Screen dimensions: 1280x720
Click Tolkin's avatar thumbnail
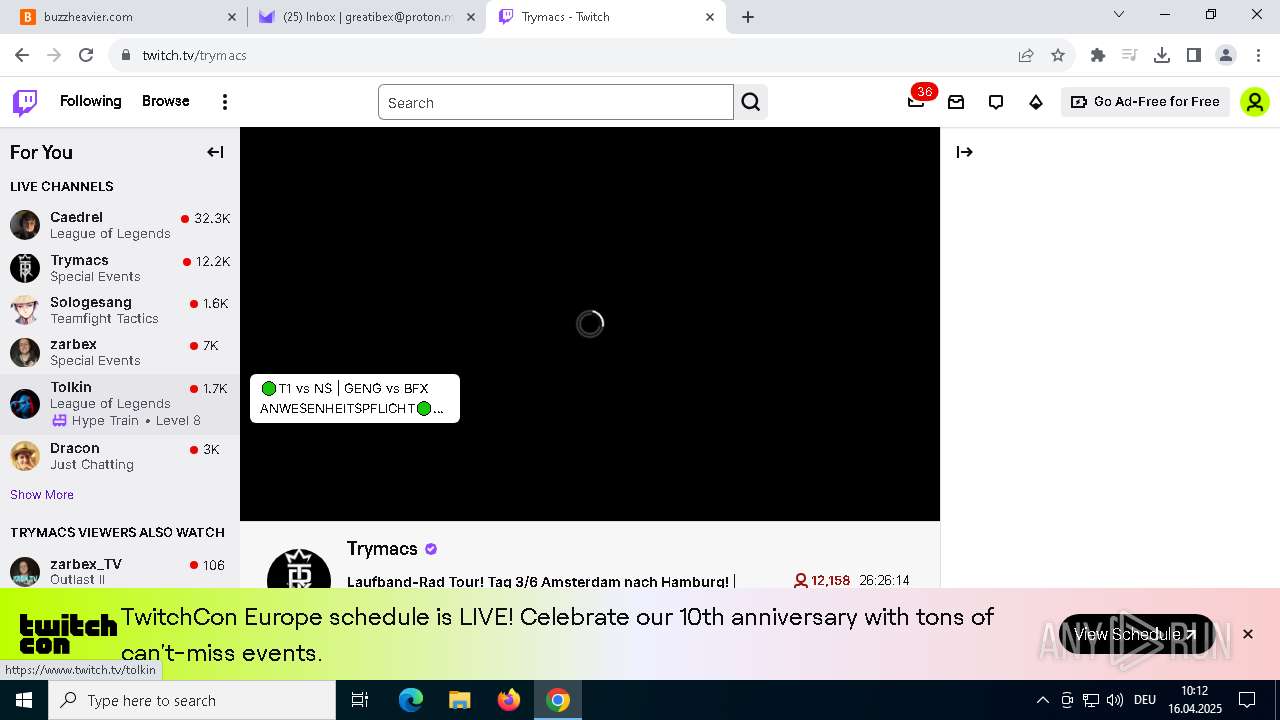25,404
